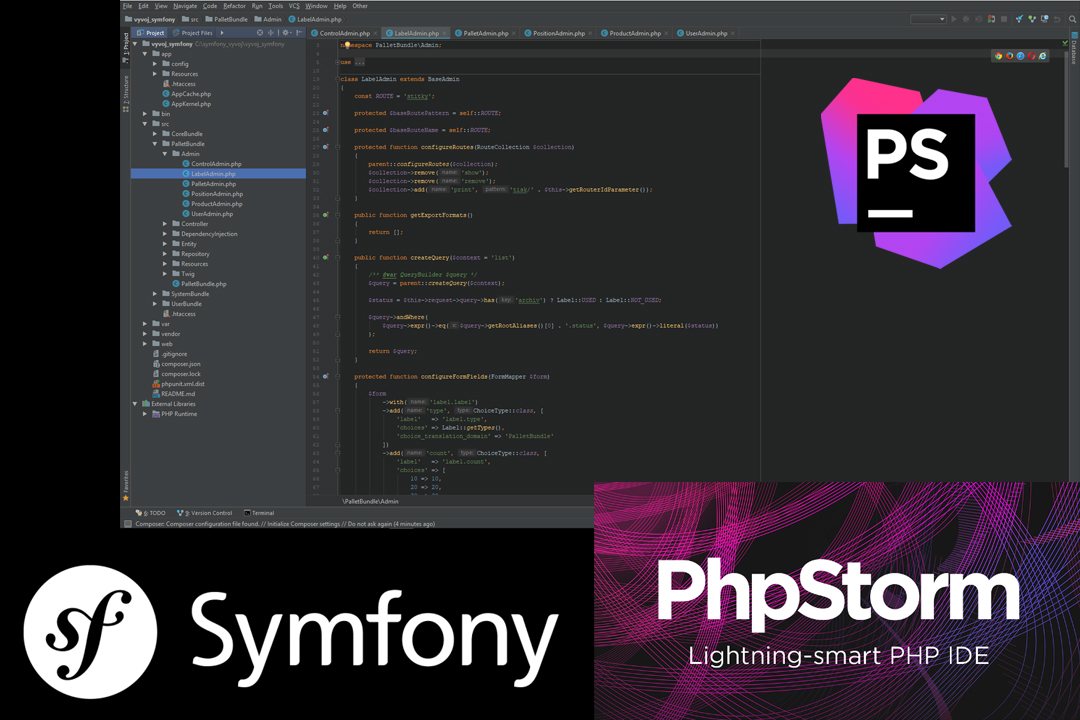The image size is (1080, 720).
Task: Select ProductAdmin.php in project tree
Action: (x=212, y=204)
